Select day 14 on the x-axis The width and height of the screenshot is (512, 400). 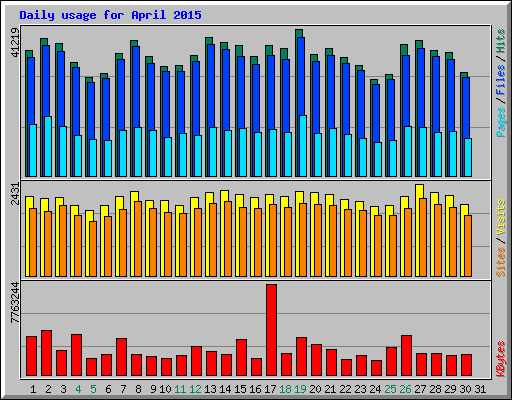point(225,389)
